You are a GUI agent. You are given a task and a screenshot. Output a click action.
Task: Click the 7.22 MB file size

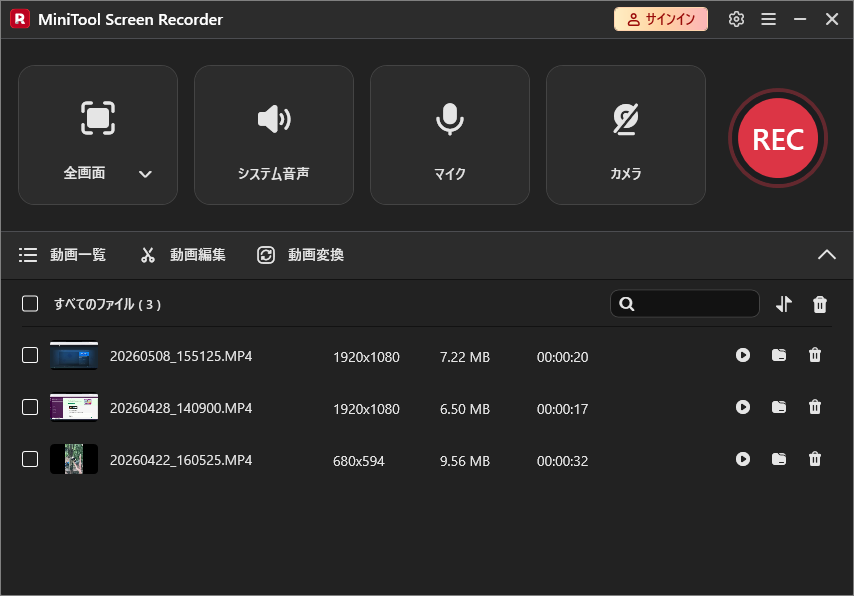click(465, 357)
